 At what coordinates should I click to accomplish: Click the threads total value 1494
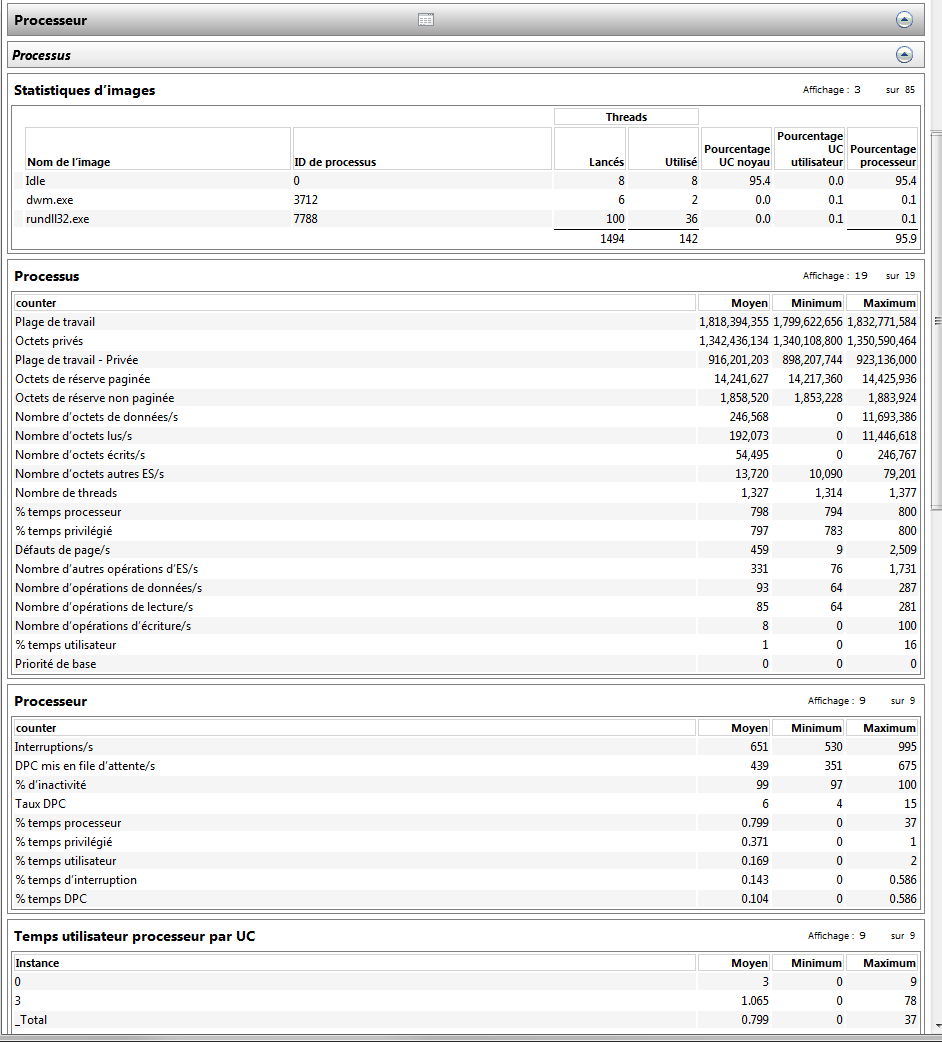point(612,239)
